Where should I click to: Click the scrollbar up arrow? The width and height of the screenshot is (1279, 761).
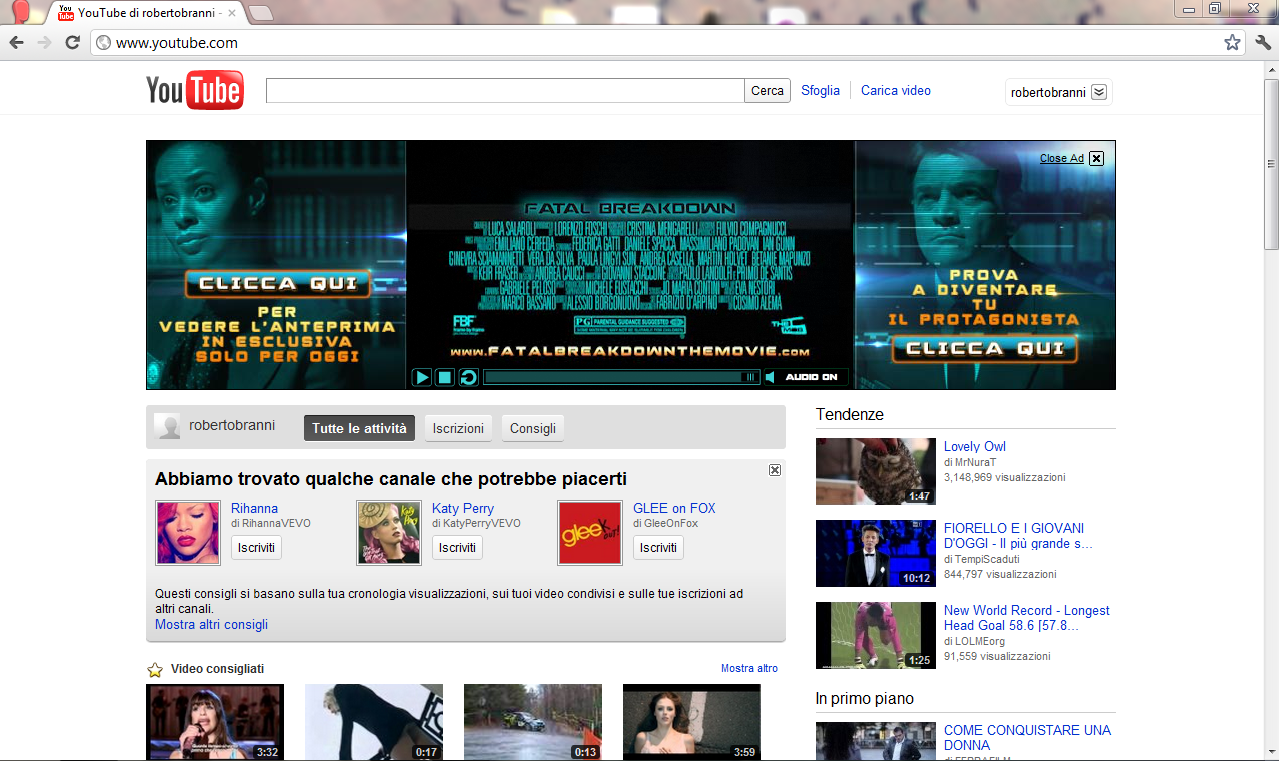pyautogui.click(x=1271, y=70)
